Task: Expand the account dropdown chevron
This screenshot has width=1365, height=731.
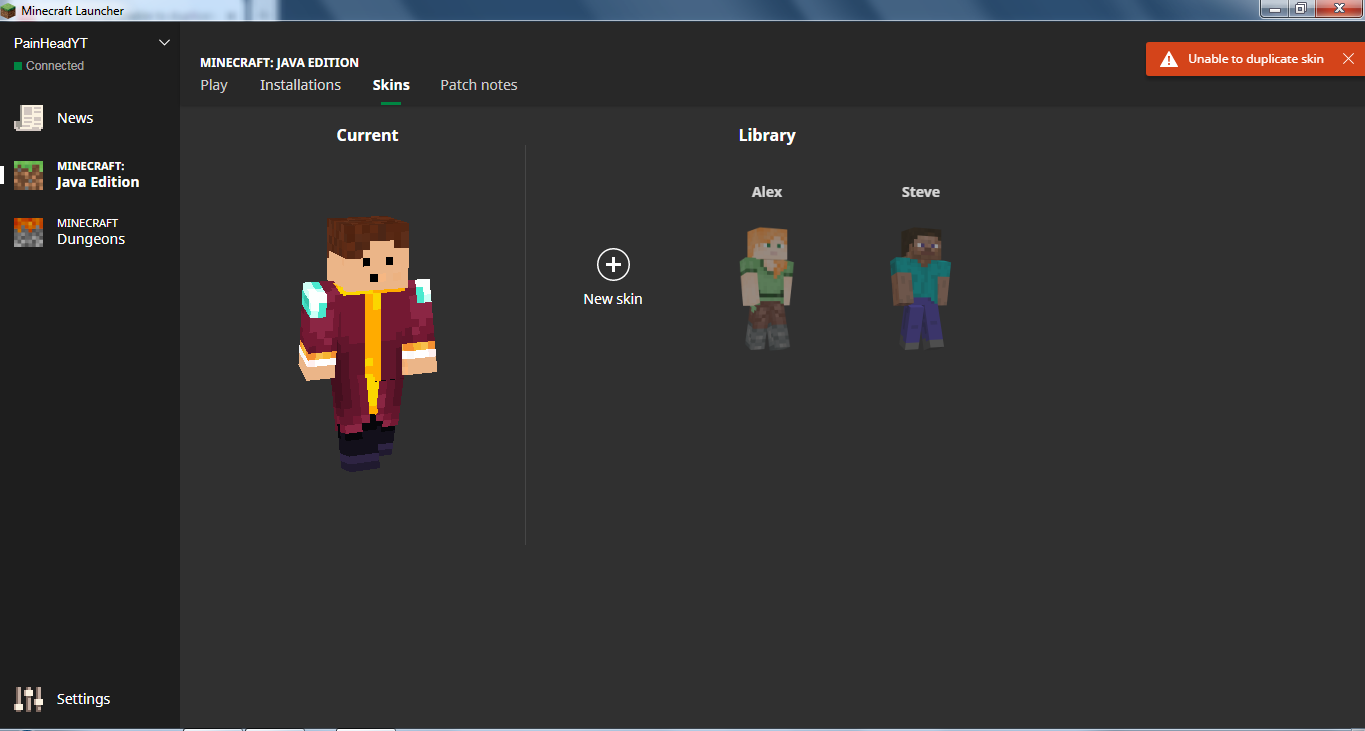Action: click(x=165, y=43)
